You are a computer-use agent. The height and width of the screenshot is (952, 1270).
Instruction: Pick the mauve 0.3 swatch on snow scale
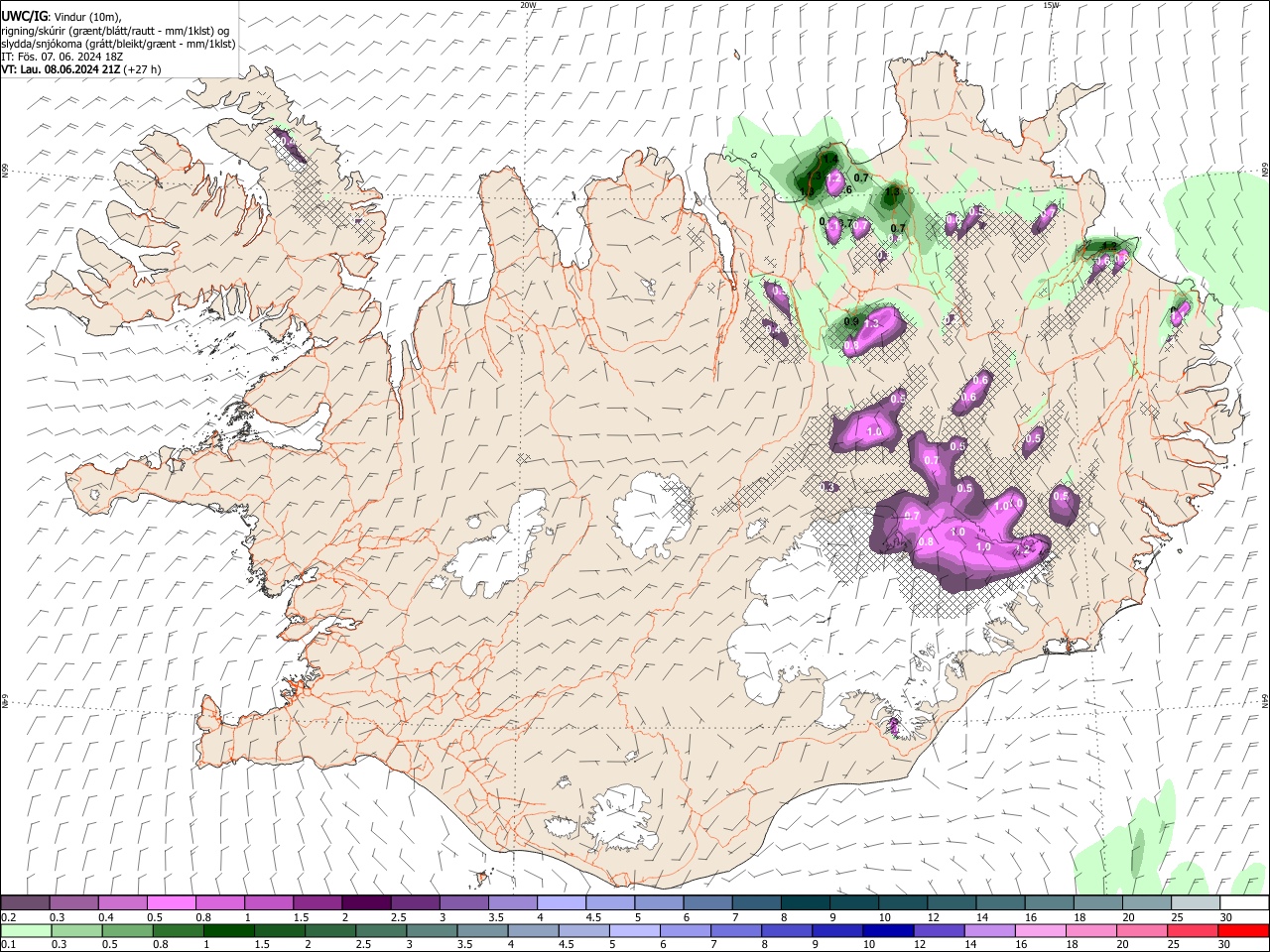(x=73, y=903)
